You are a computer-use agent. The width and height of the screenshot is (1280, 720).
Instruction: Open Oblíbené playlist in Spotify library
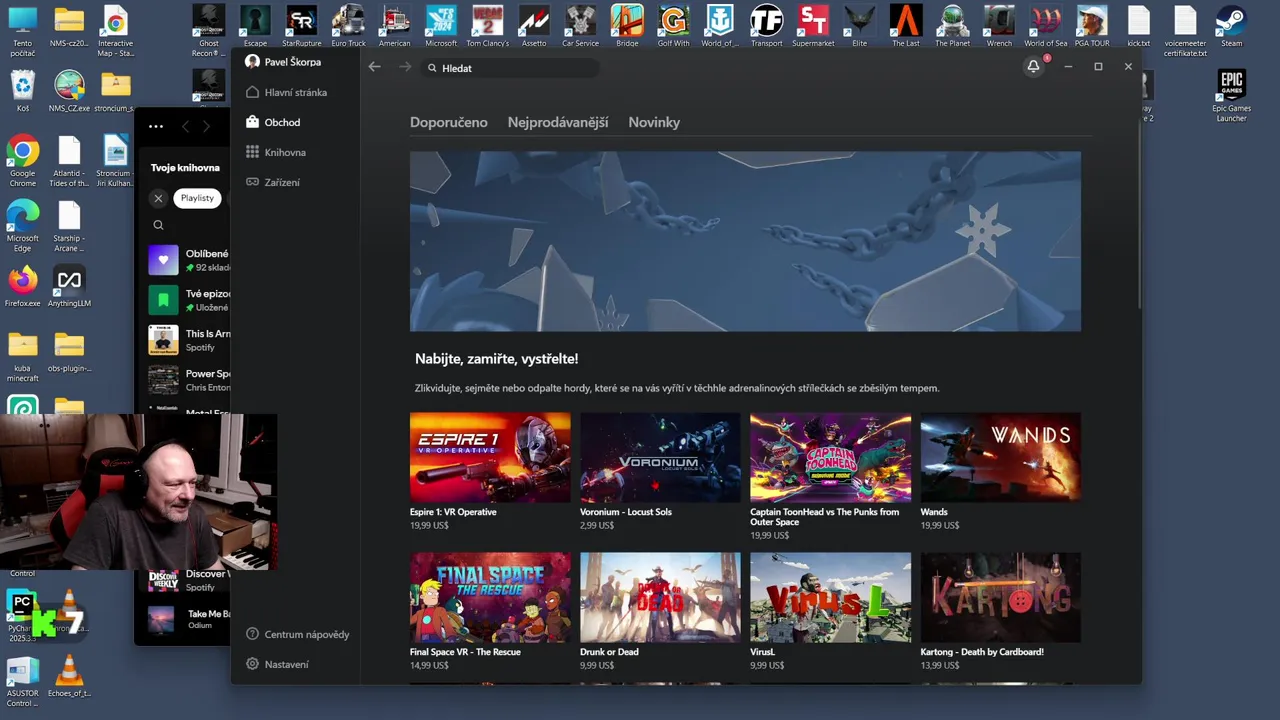[x=189, y=260]
